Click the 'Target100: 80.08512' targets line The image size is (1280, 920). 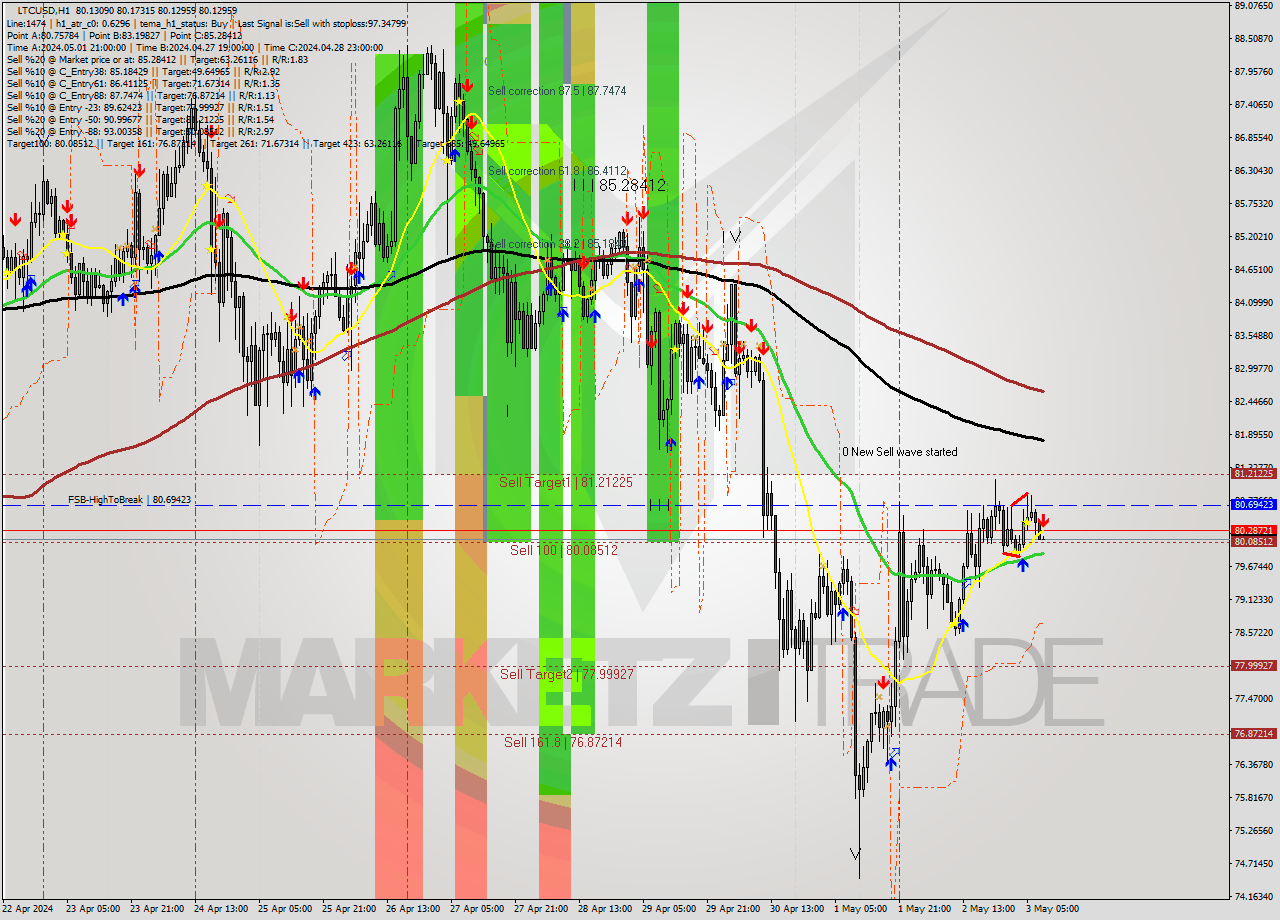click(x=255, y=143)
